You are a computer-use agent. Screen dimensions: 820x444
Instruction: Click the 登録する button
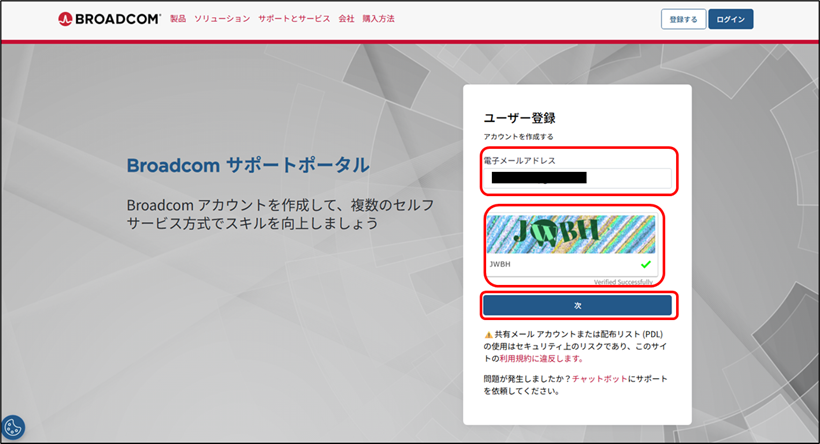684,19
